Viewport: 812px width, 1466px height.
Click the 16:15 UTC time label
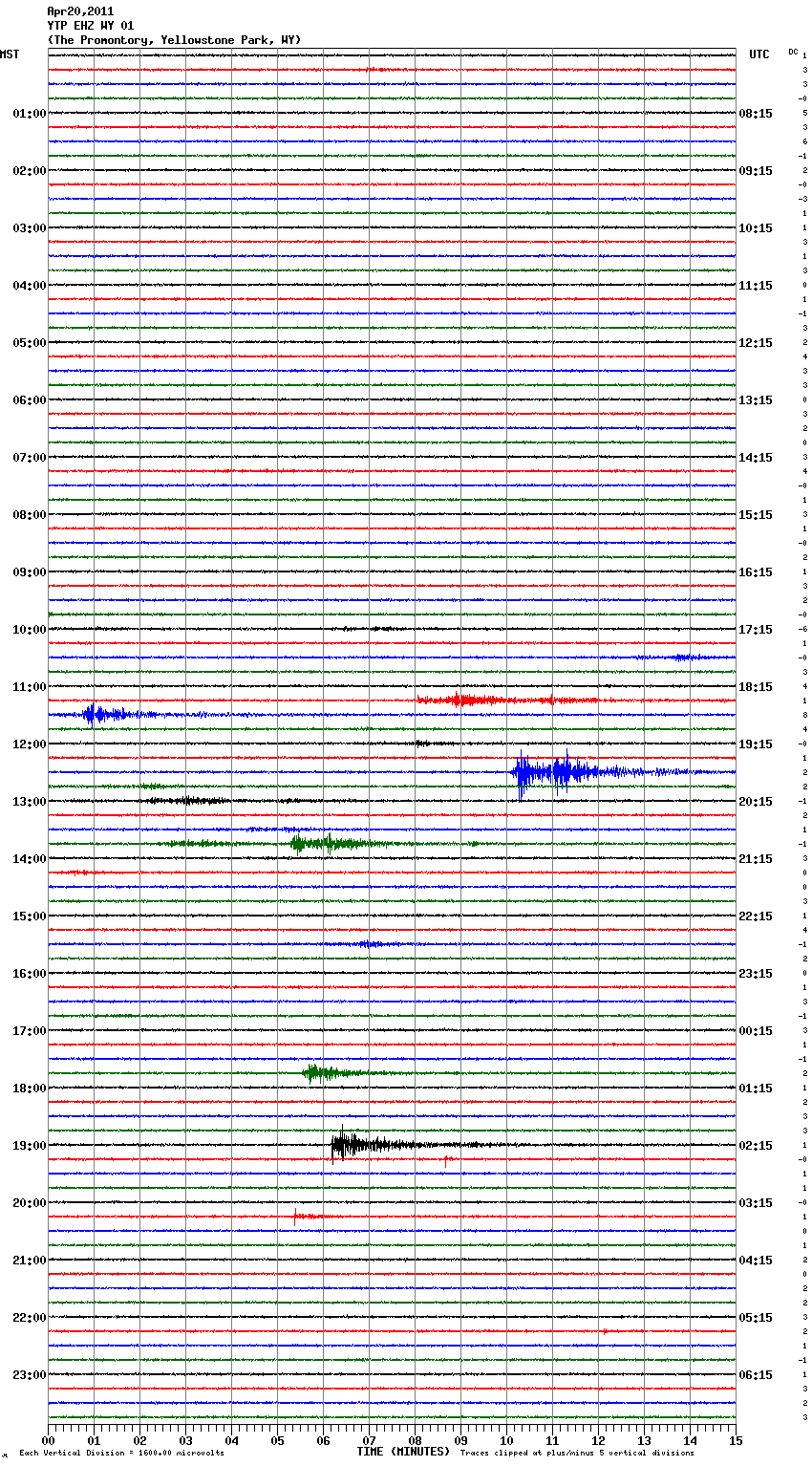(756, 572)
